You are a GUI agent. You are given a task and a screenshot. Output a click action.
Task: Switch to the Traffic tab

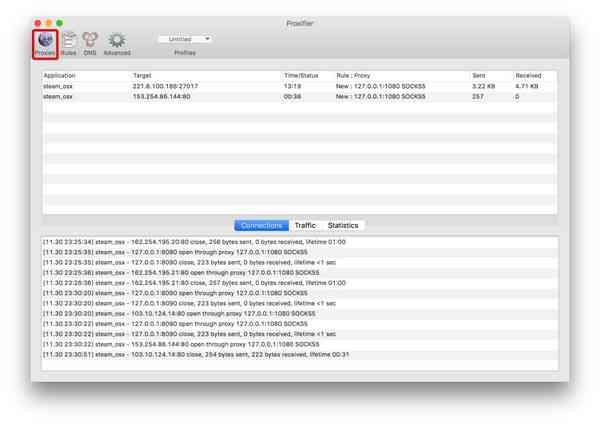[305, 226]
